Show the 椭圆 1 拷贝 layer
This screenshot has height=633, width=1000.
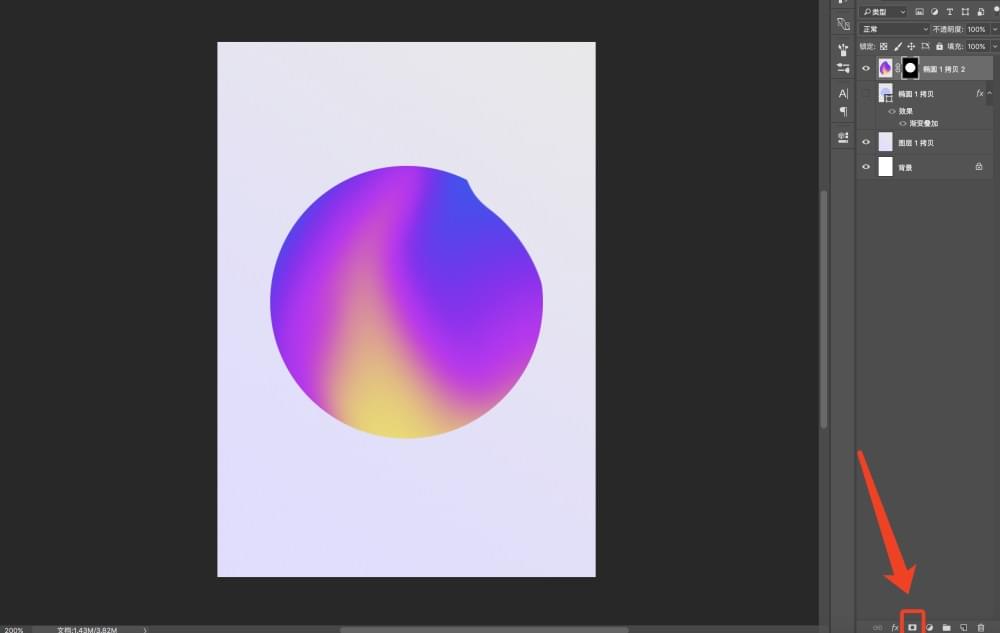click(x=866, y=93)
